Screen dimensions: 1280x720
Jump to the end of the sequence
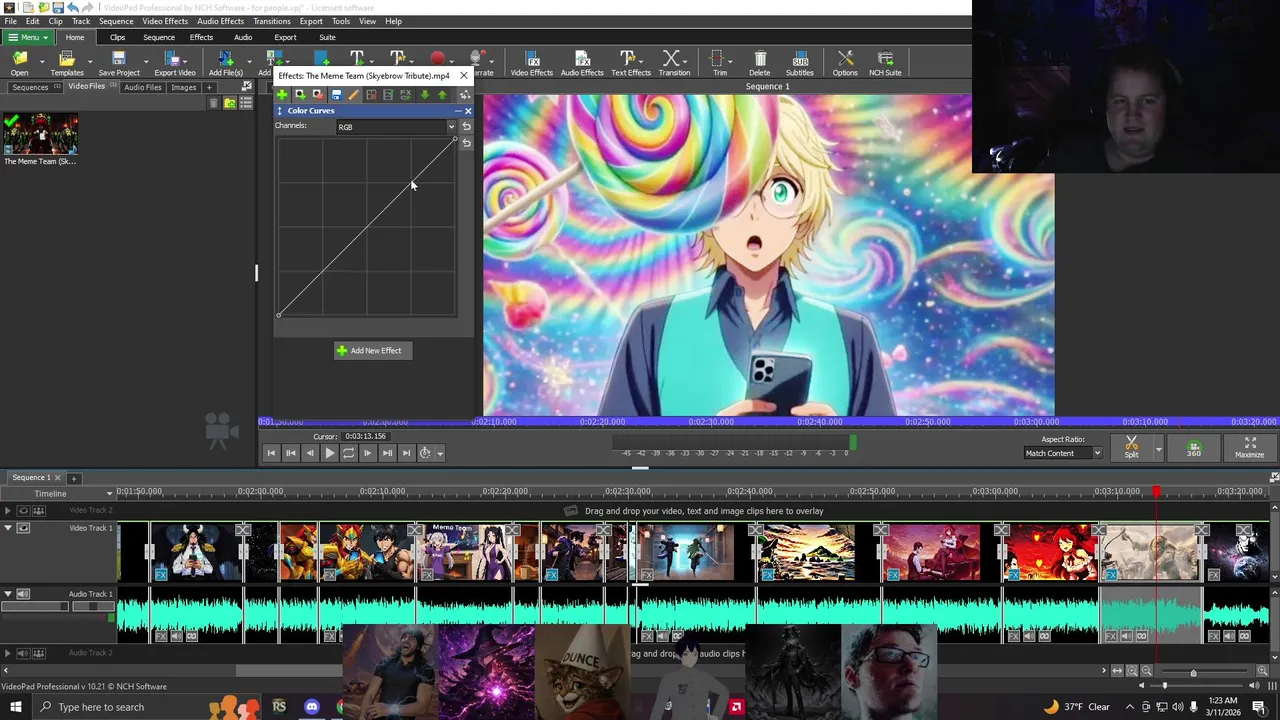click(406, 453)
